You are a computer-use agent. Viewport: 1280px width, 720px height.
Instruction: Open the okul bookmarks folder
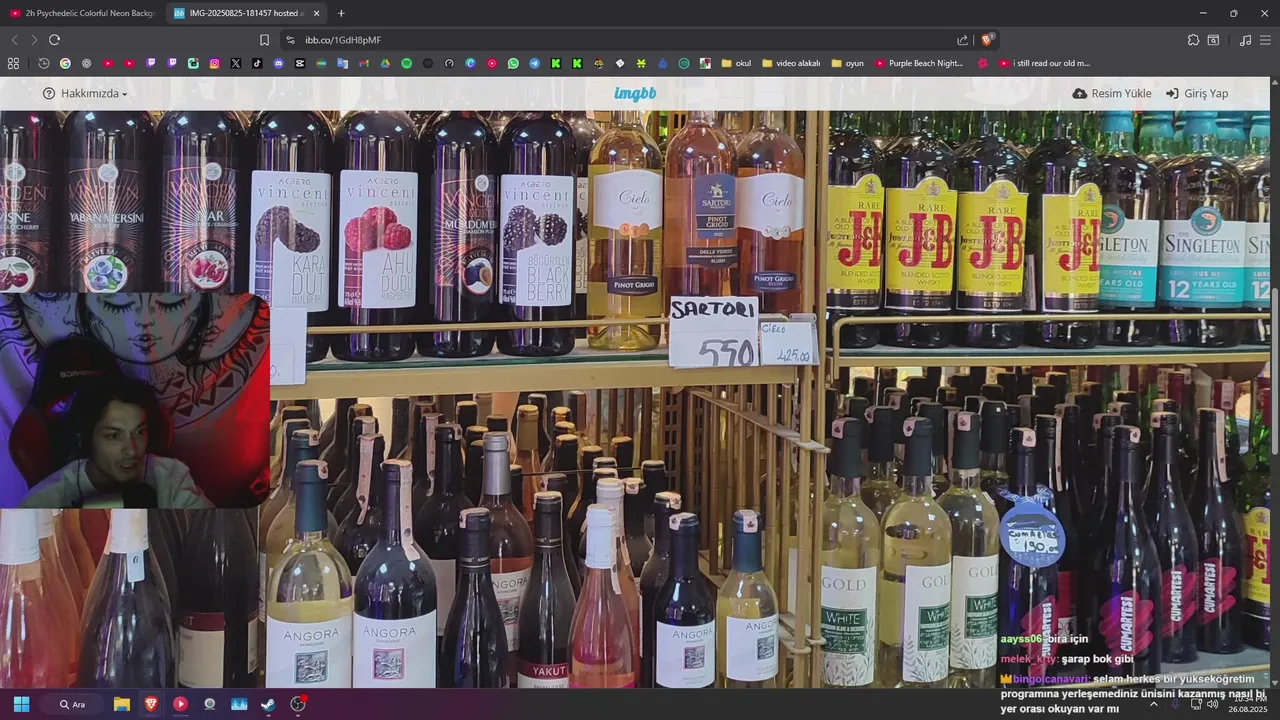coord(736,63)
